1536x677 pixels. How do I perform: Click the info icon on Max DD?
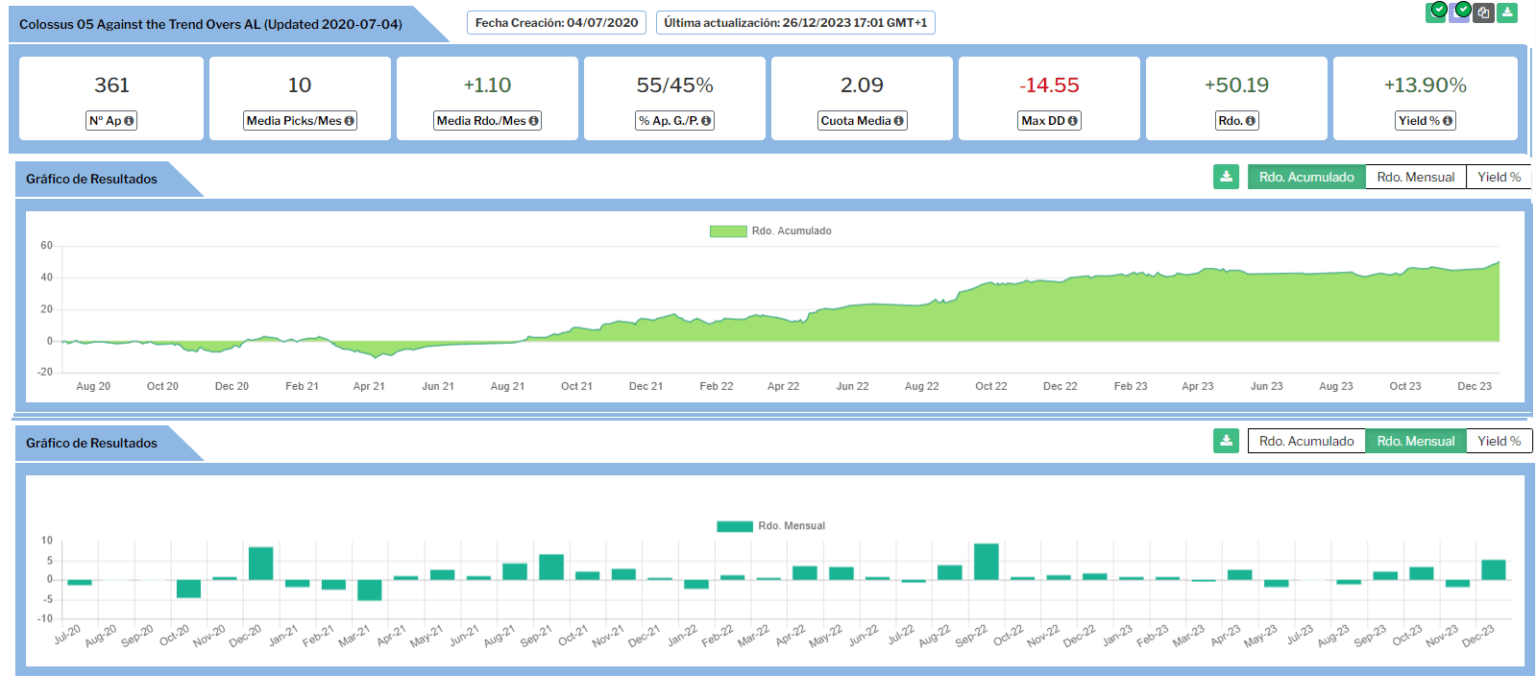coord(1071,121)
